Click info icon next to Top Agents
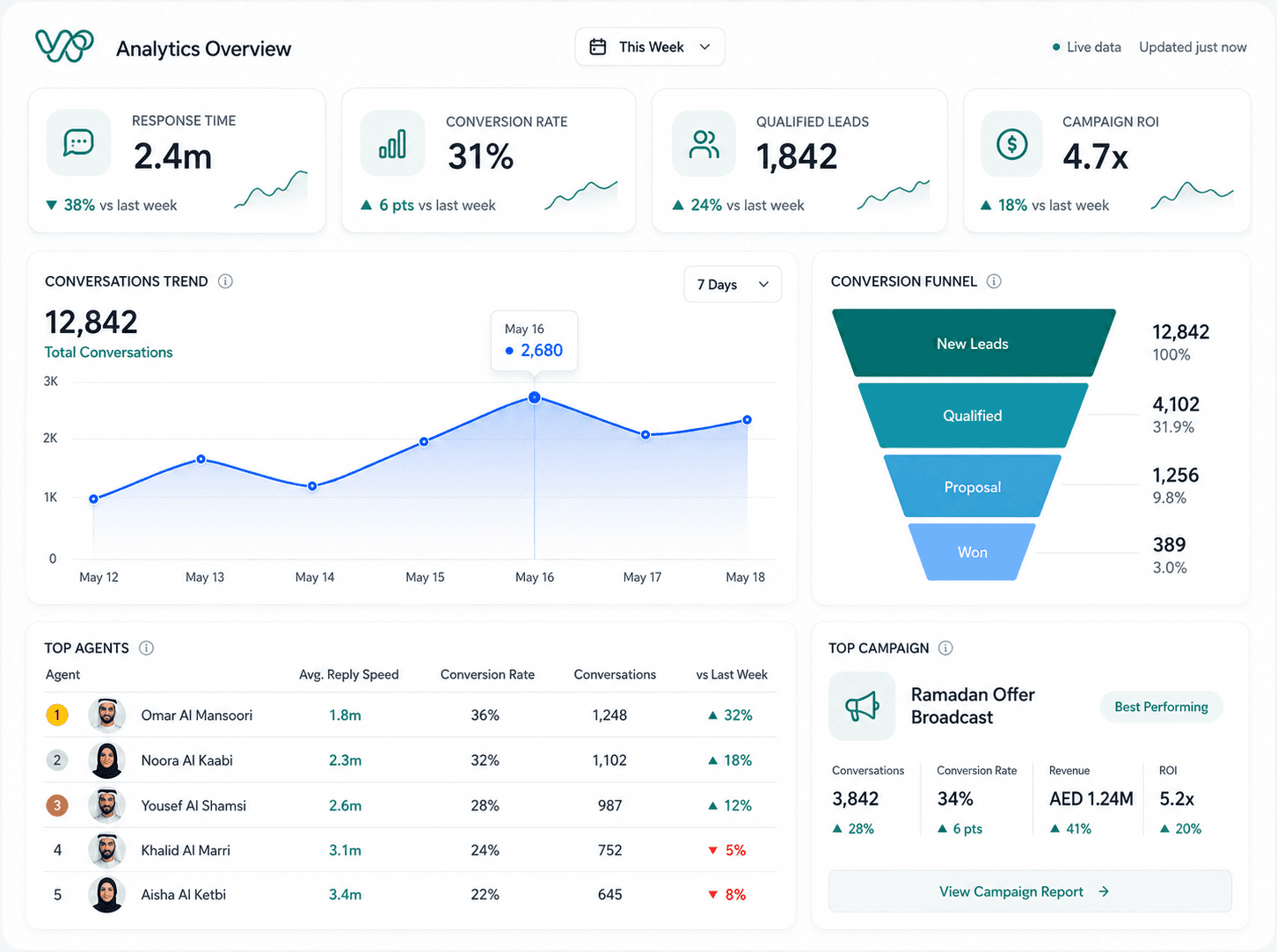This screenshot has height=952, width=1277. tap(147, 648)
